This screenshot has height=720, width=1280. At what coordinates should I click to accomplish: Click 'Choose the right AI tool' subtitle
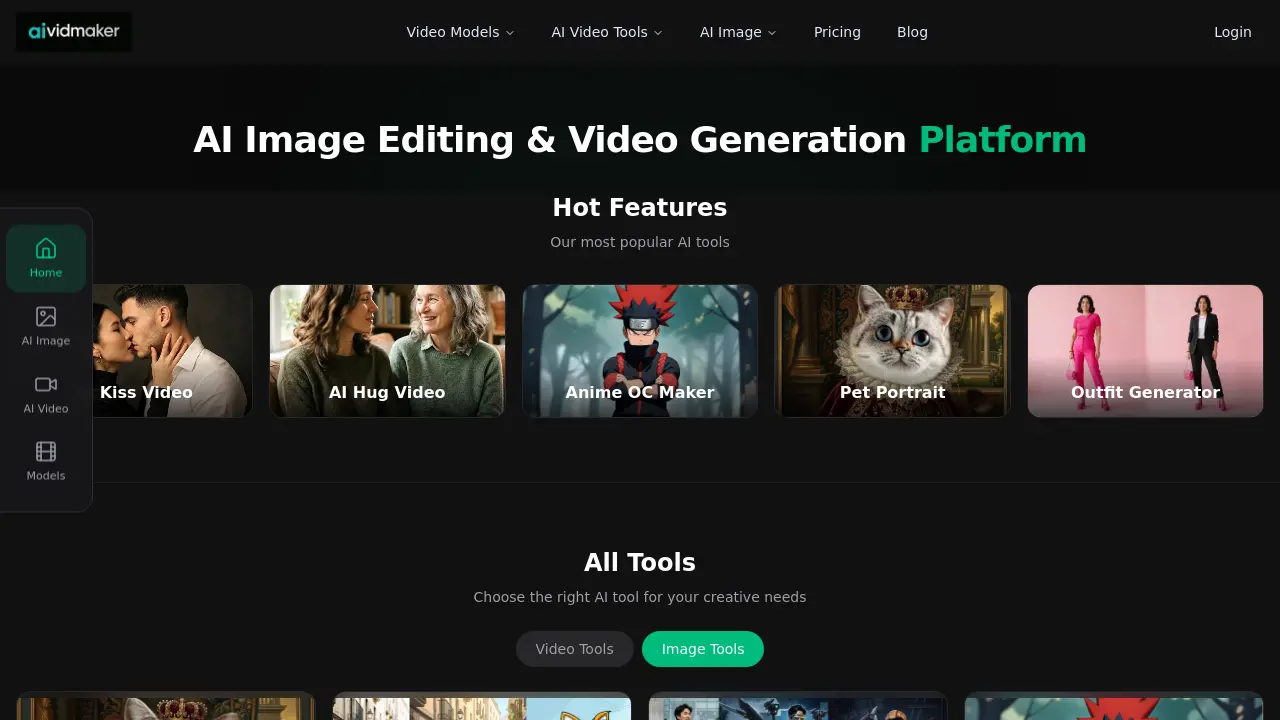(640, 597)
